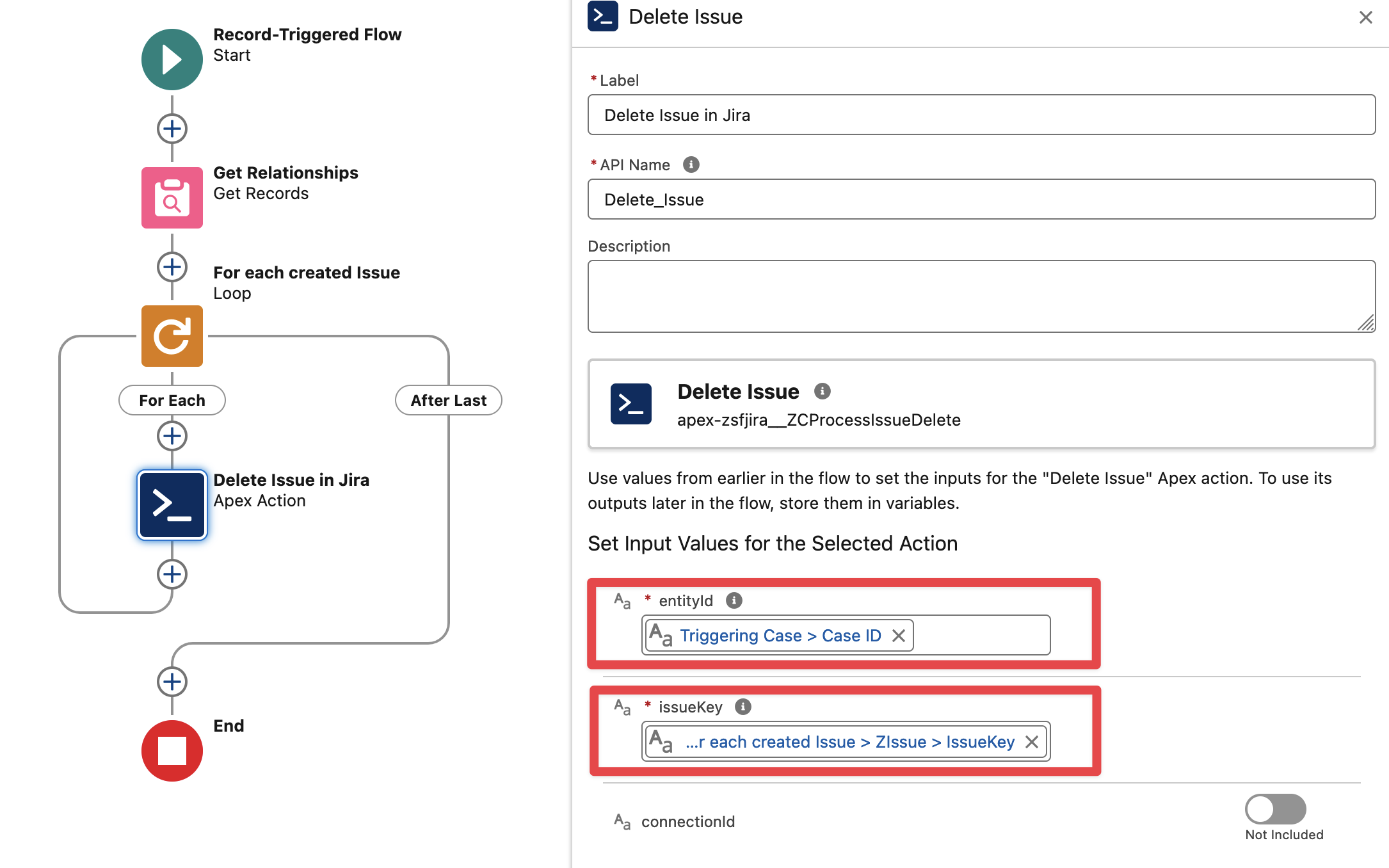The width and height of the screenshot is (1389, 868).
Task: Add element after Start with plus icon
Action: [172, 129]
